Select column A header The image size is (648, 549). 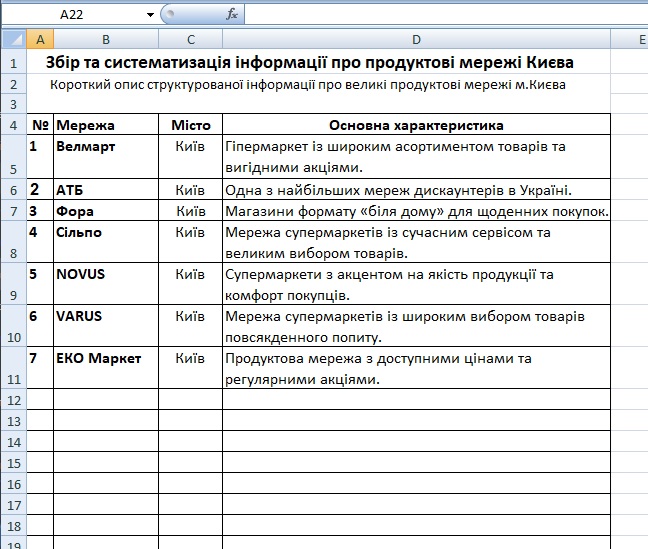pos(40,40)
